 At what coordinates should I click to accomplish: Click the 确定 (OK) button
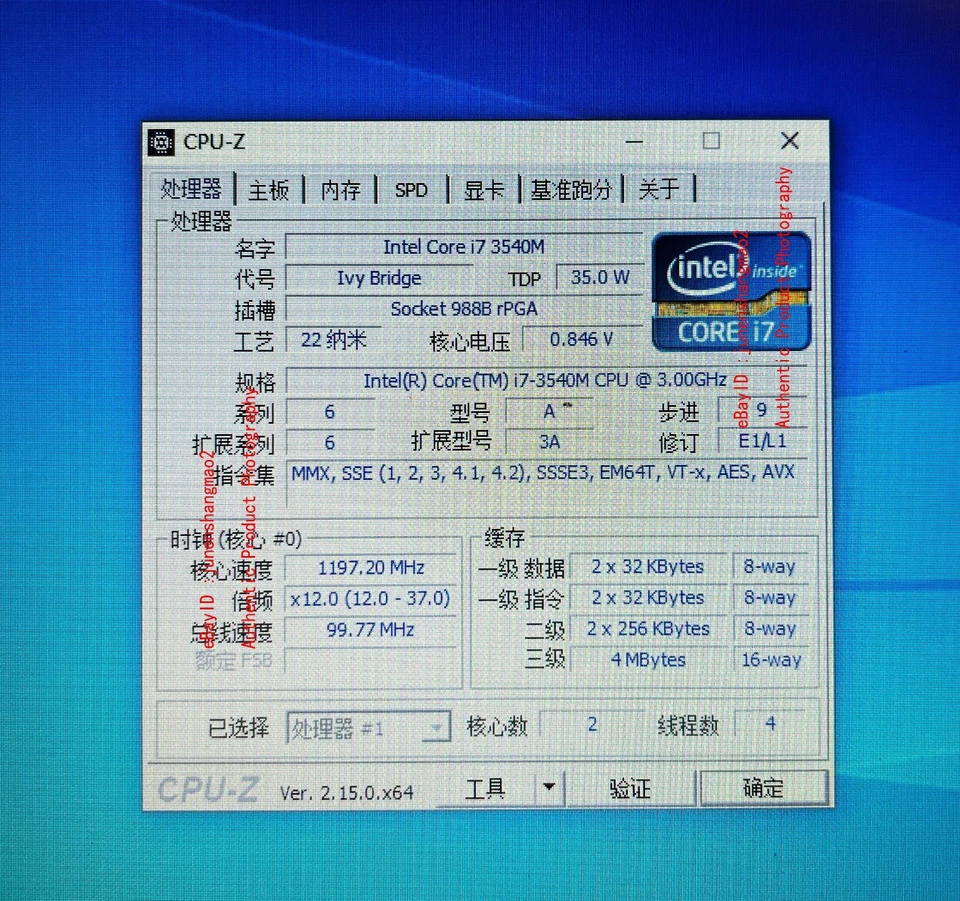click(x=764, y=788)
